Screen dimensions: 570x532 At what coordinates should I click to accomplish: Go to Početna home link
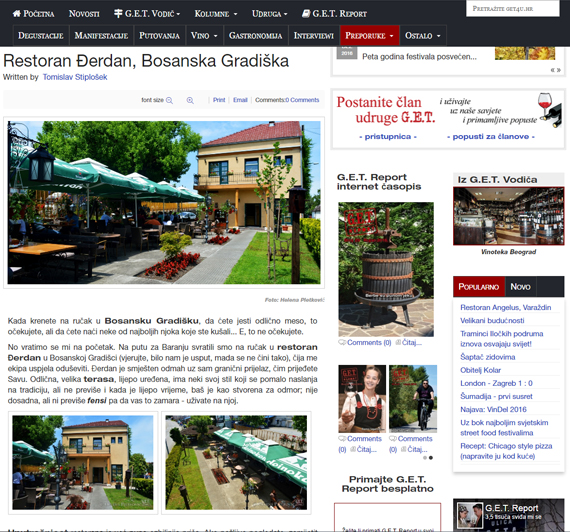(x=33, y=14)
